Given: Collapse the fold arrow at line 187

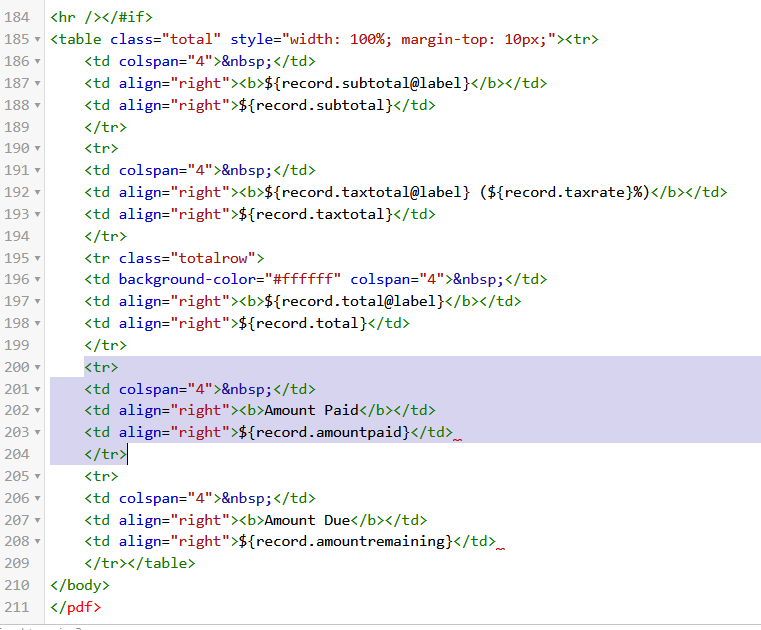Looking at the screenshot, I should 37,83.
